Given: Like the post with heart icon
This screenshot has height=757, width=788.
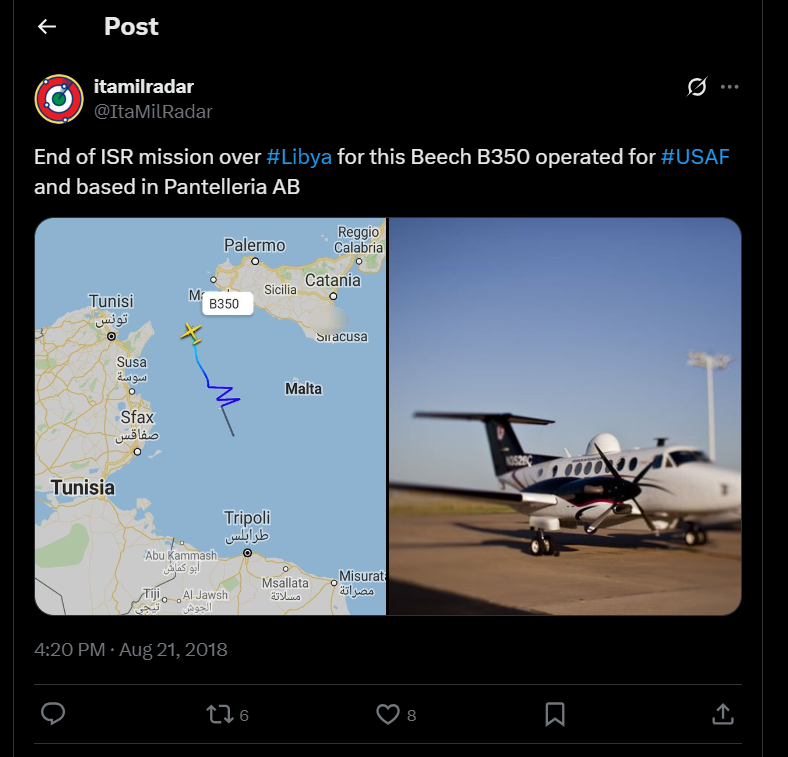Looking at the screenshot, I should tap(387, 714).
